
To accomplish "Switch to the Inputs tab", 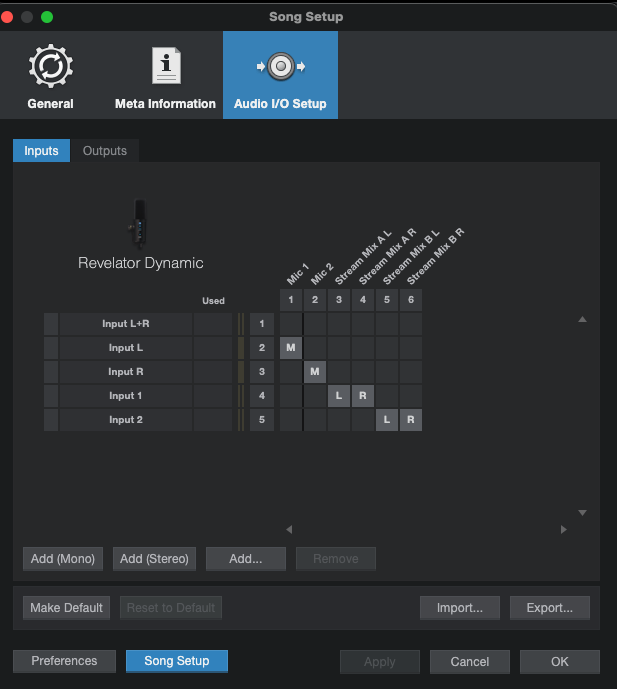I will pos(41,151).
